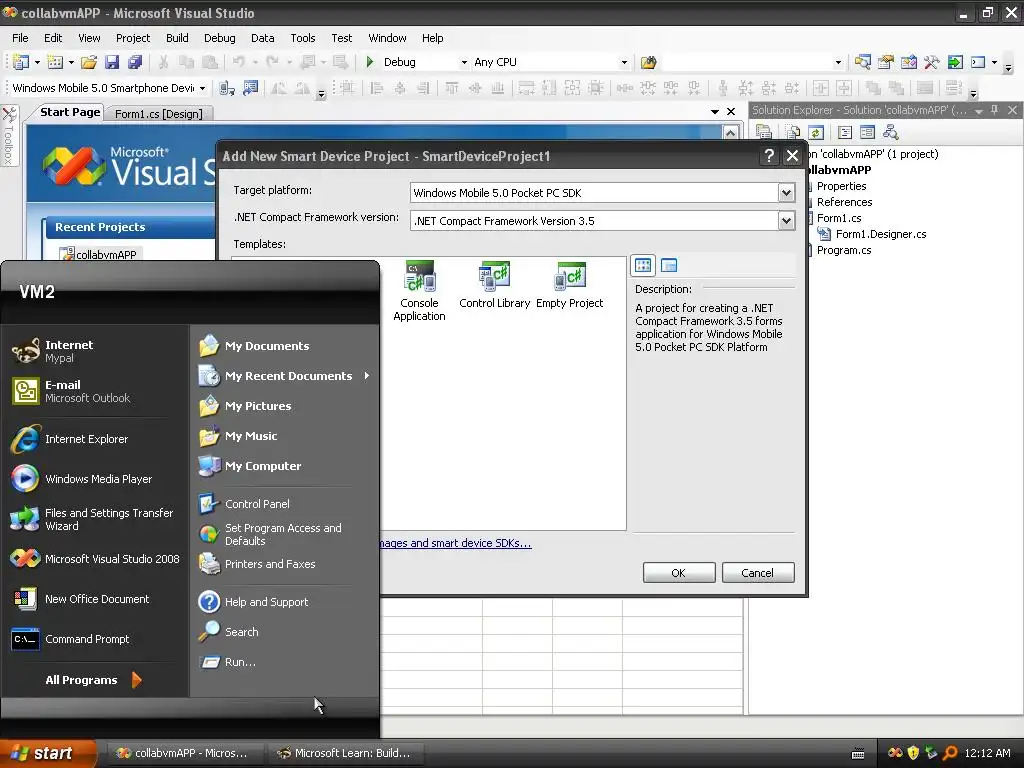The height and width of the screenshot is (768, 1024).
Task: Open My Computer from Start menu
Action: [x=263, y=466]
